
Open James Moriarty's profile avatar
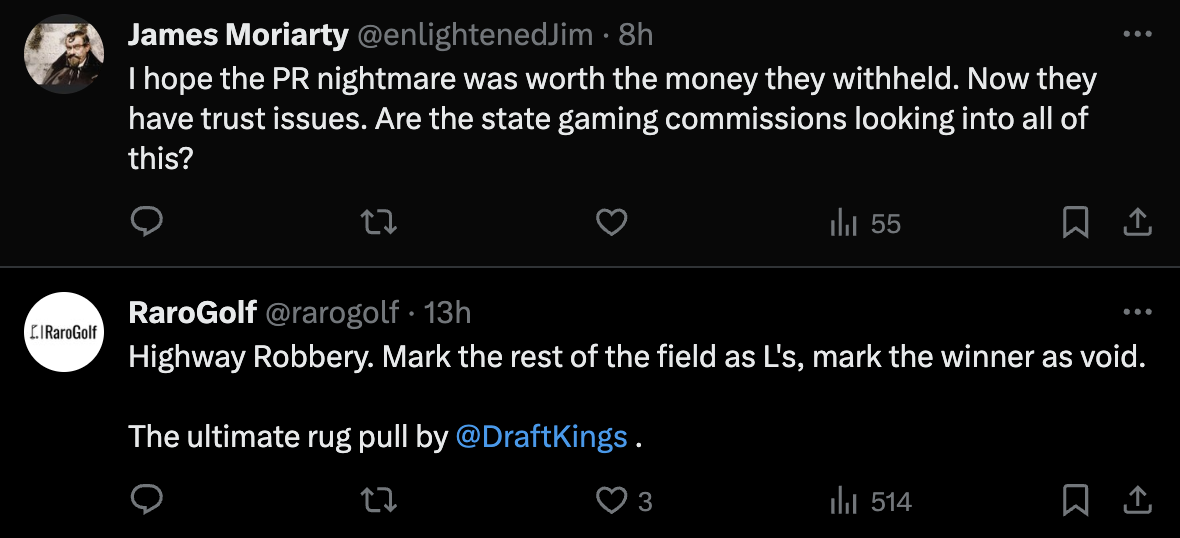point(64,54)
